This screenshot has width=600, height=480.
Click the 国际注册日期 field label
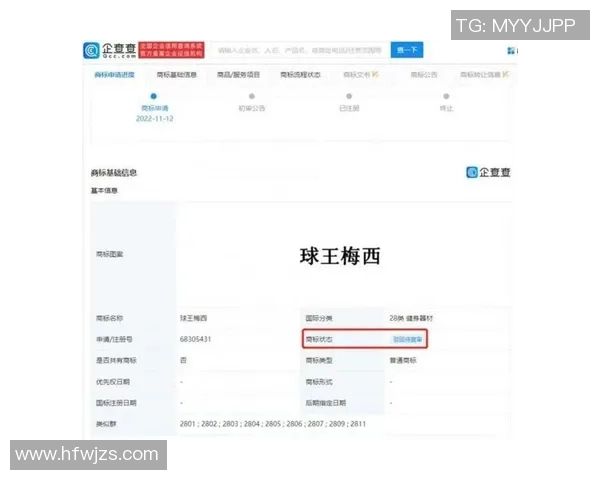116,403
